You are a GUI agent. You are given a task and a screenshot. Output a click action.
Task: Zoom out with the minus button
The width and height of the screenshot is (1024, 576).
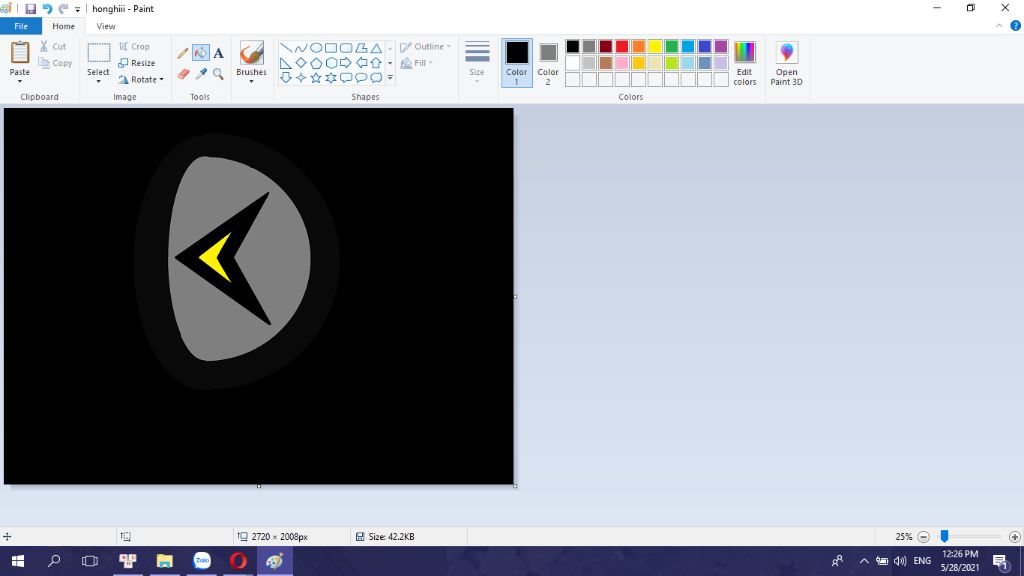pyautogui.click(x=923, y=537)
